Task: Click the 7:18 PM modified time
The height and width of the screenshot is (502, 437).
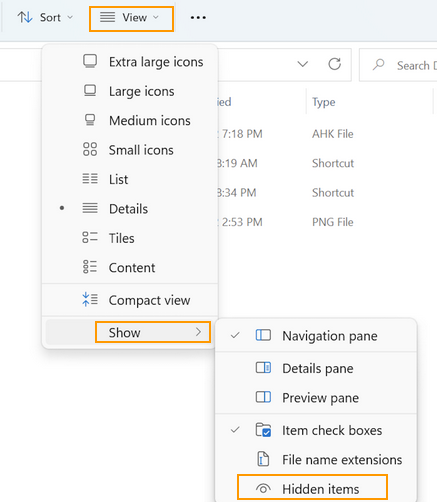Action: [241, 134]
